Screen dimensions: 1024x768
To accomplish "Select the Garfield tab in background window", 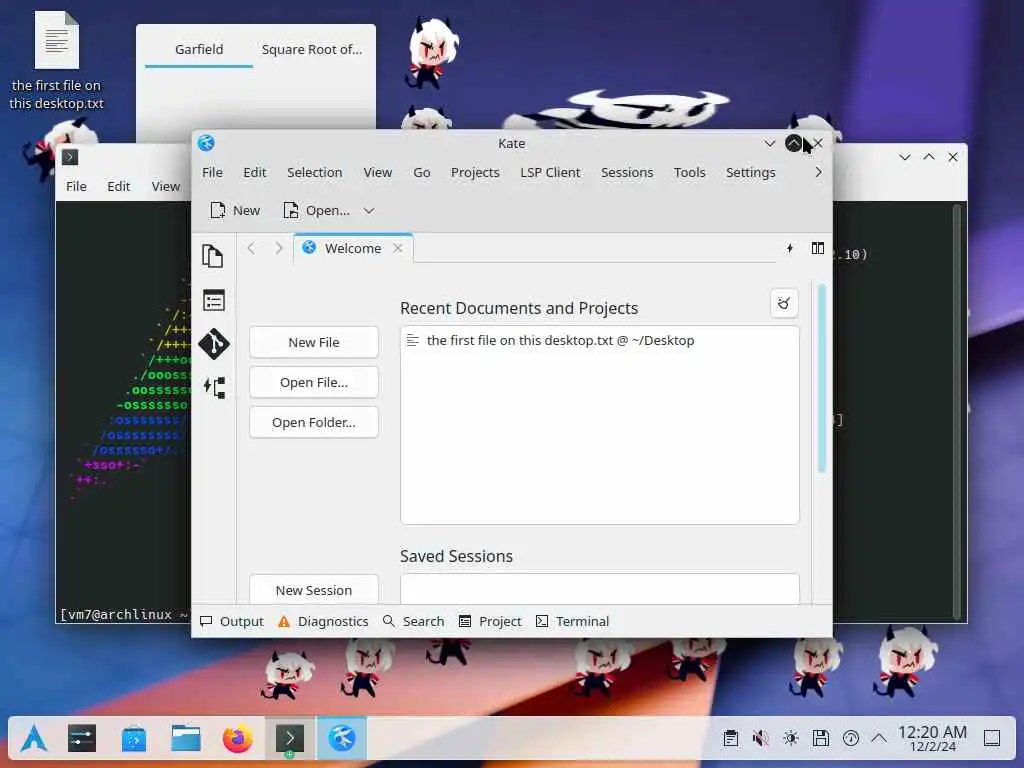I will (x=199, y=49).
